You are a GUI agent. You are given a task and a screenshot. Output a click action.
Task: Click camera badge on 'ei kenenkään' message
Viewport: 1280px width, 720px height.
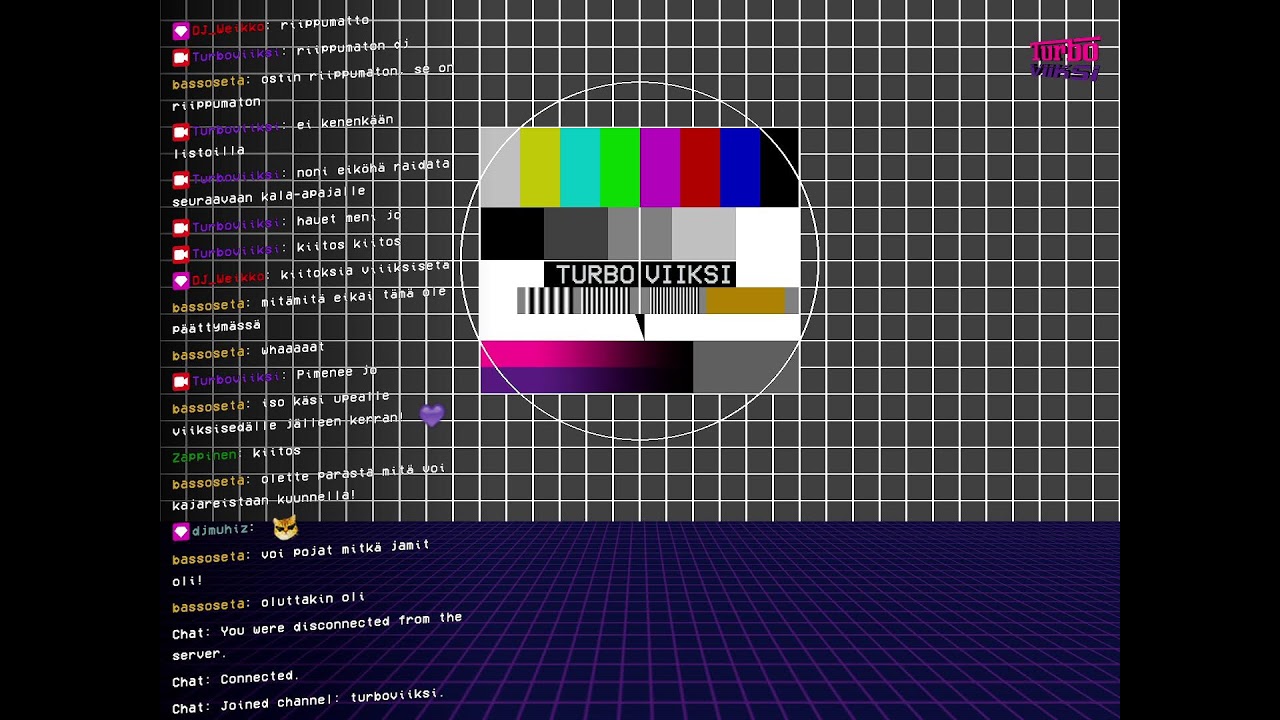coord(181,132)
